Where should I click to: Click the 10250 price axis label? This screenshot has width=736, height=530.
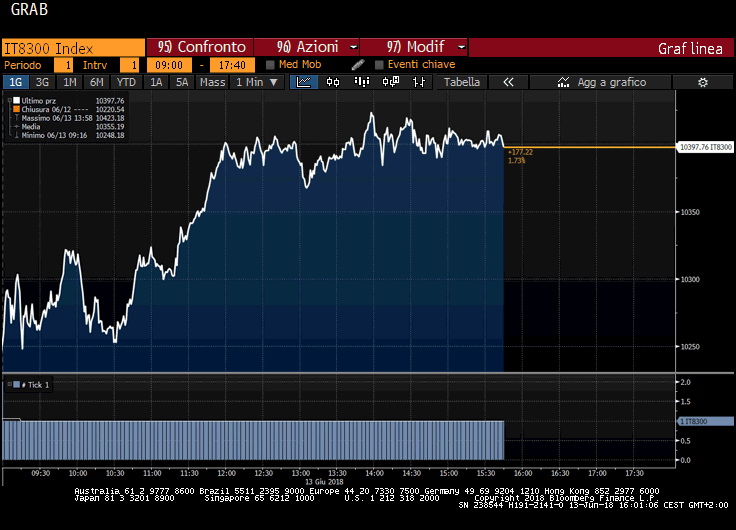690,346
